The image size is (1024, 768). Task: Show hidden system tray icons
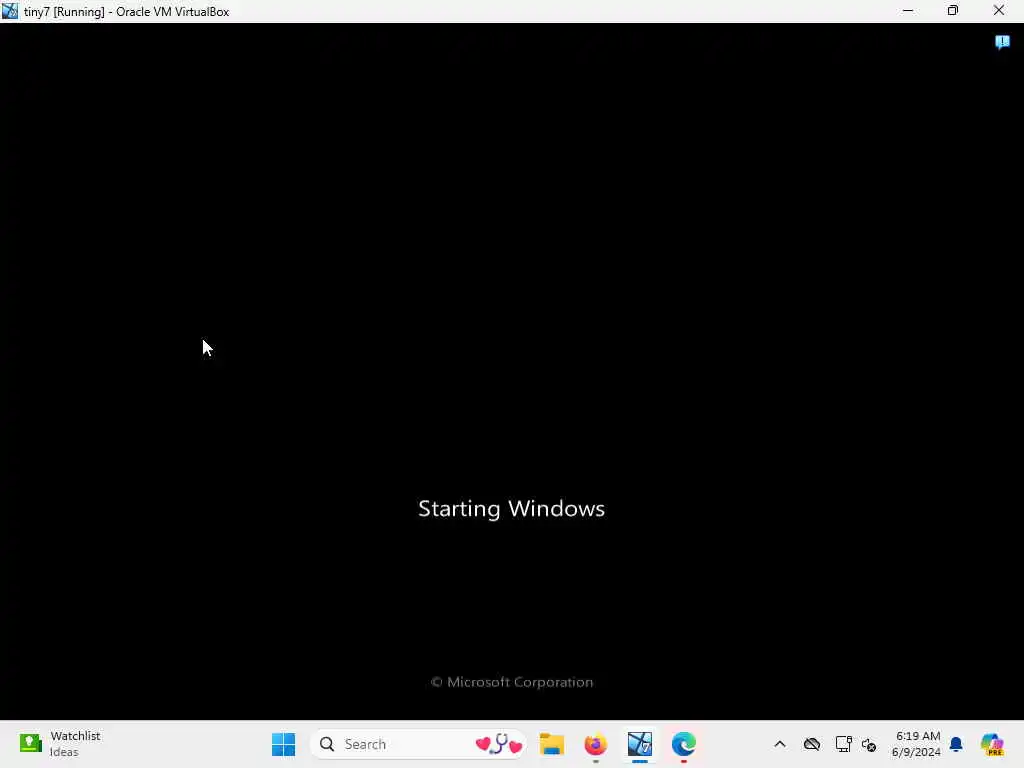pyautogui.click(x=780, y=744)
